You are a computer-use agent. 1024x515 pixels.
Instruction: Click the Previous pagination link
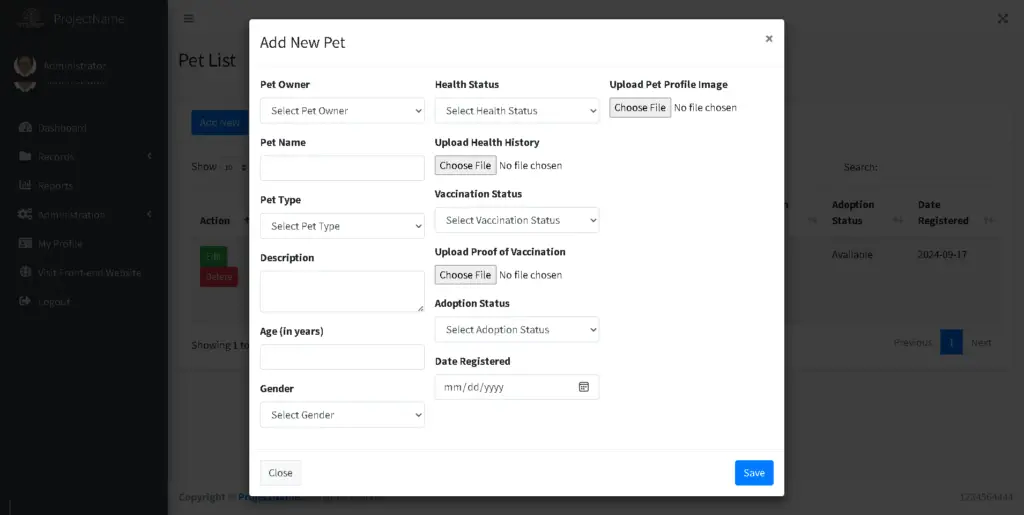(912, 342)
